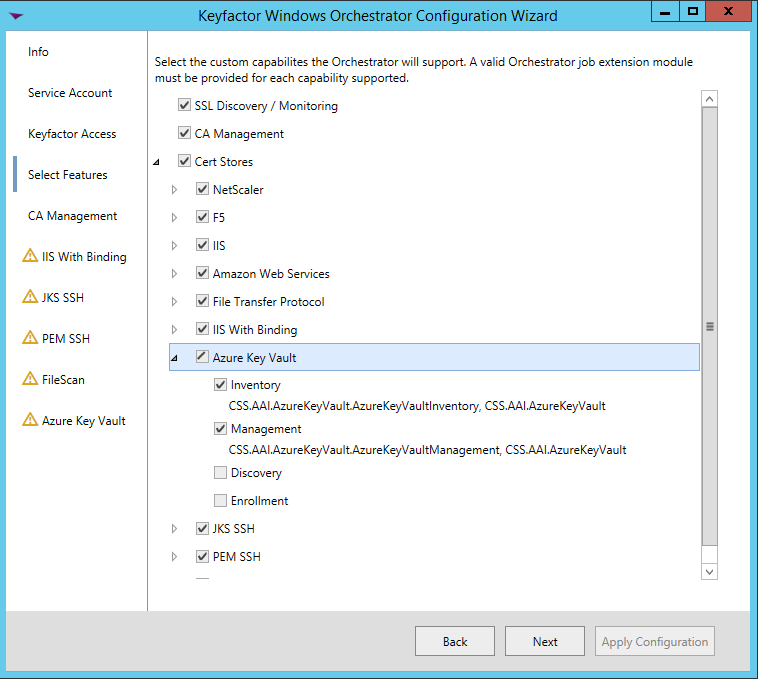Expand the PEM SSH tree node
The height and width of the screenshot is (679, 758).
(x=175, y=557)
